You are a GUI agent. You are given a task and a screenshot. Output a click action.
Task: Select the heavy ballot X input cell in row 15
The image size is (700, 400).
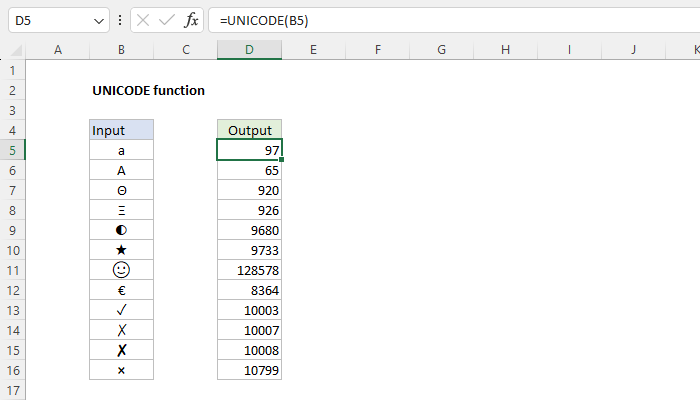tap(121, 350)
